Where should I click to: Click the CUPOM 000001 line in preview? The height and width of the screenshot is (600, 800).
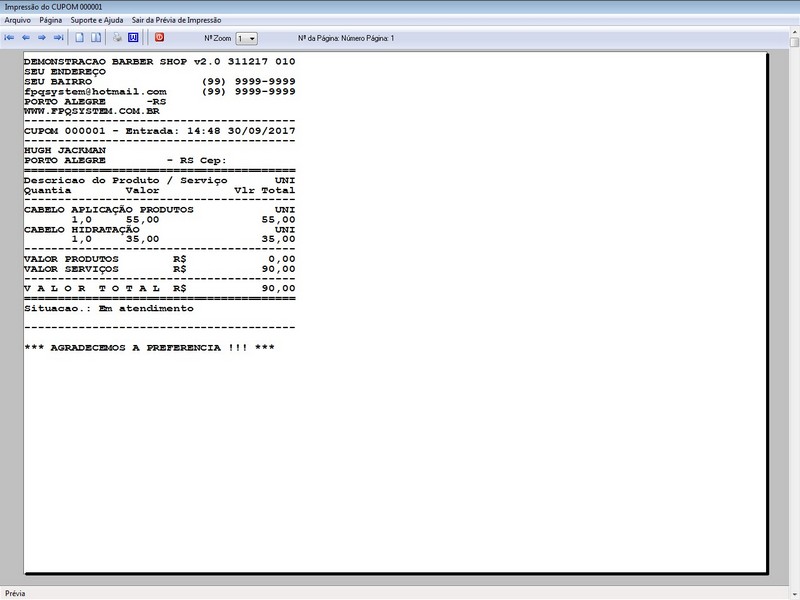click(x=160, y=131)
